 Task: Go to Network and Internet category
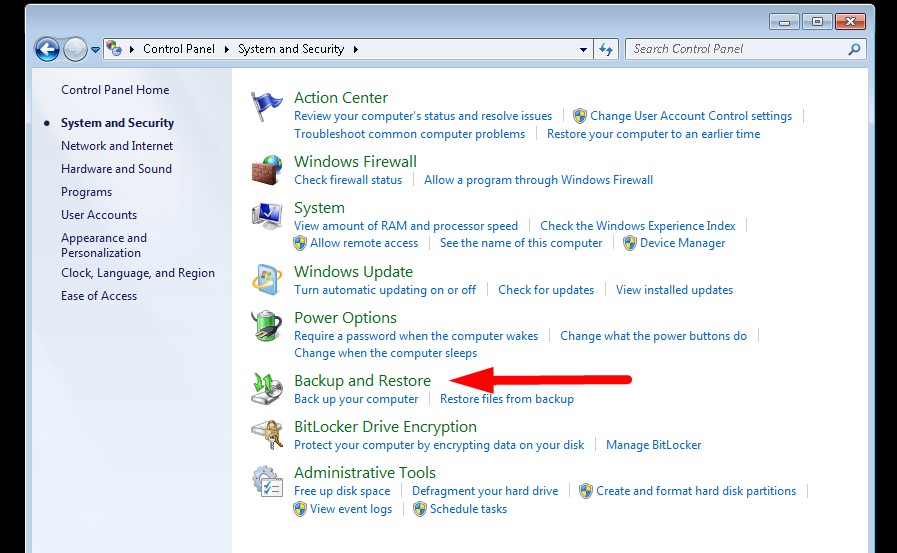117,146
